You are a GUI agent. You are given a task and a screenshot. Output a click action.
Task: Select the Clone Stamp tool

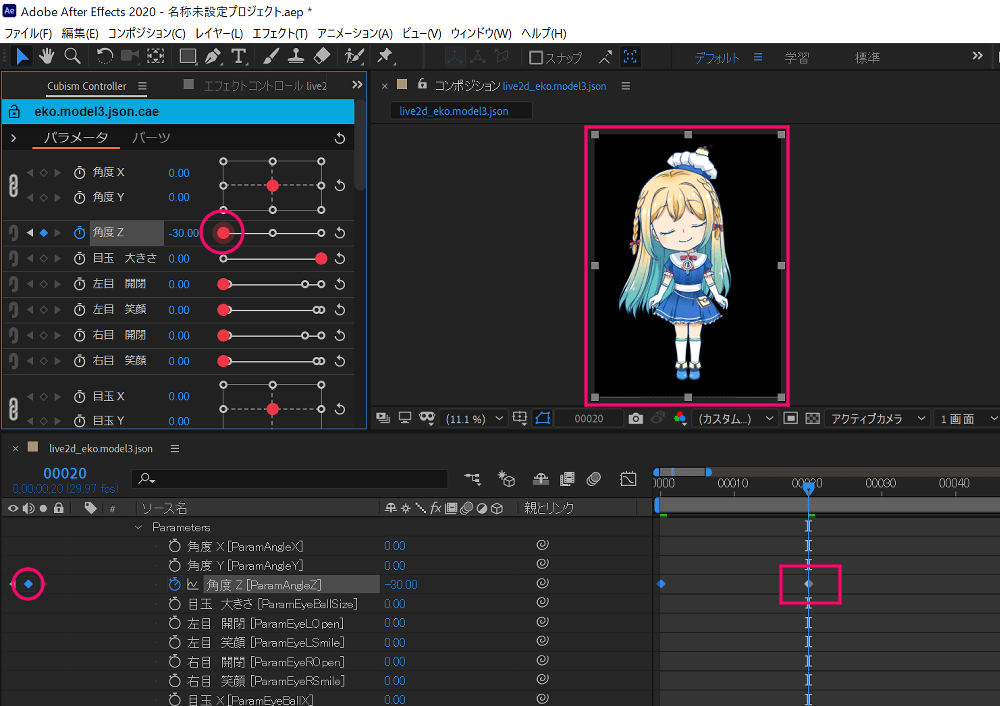[x=295, y=57]
